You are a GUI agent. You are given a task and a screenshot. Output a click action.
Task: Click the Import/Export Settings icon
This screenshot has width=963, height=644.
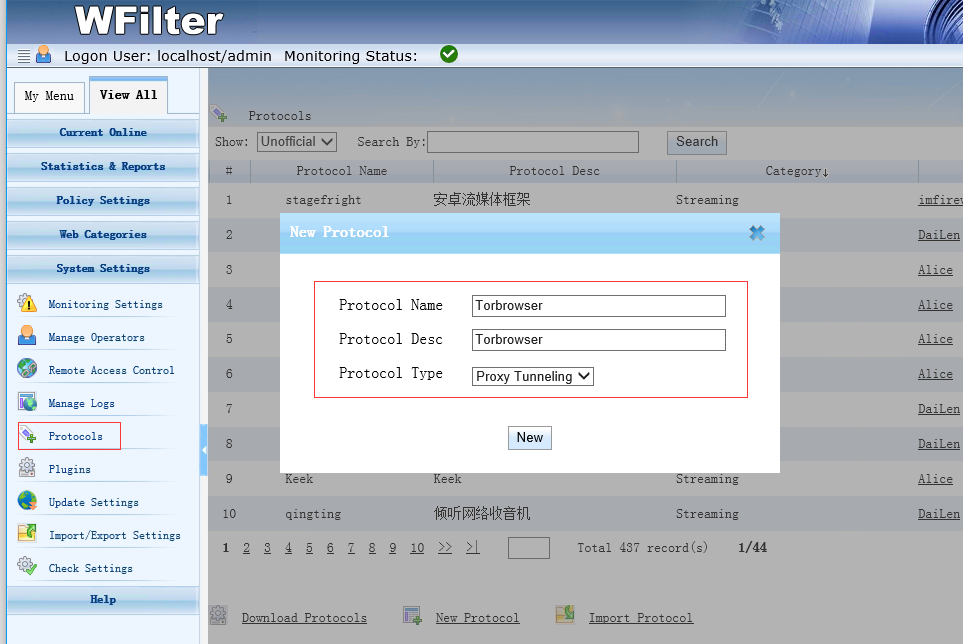tap(27, 533)
